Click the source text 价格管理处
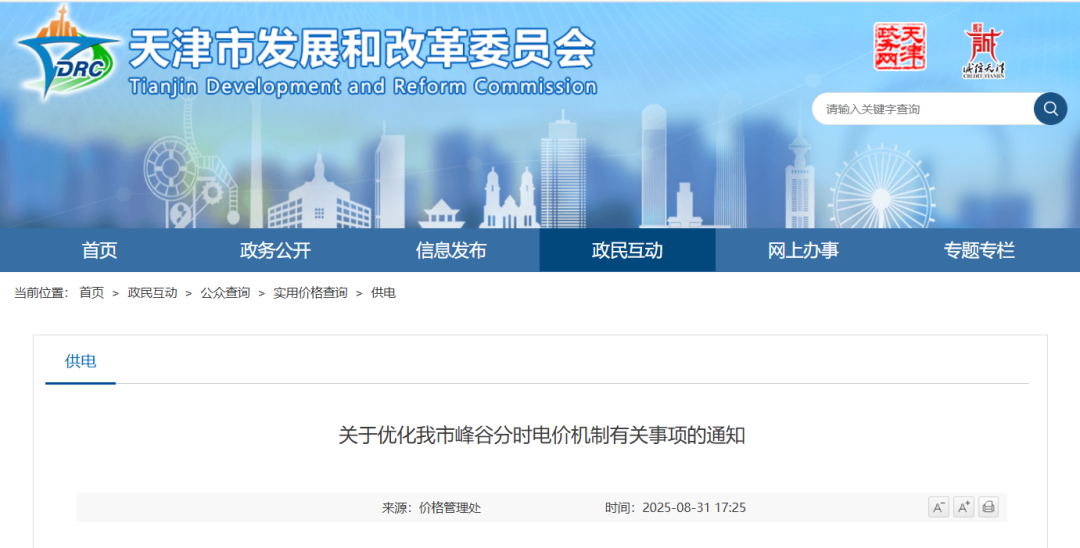Screen dimensions: 1080x548 [x=450, y=508]
